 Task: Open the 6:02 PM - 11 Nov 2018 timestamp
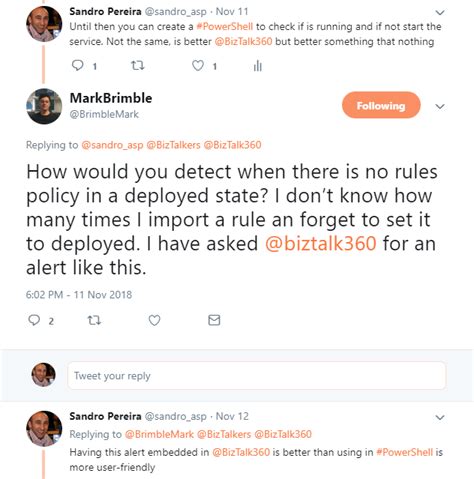[79, 295]
